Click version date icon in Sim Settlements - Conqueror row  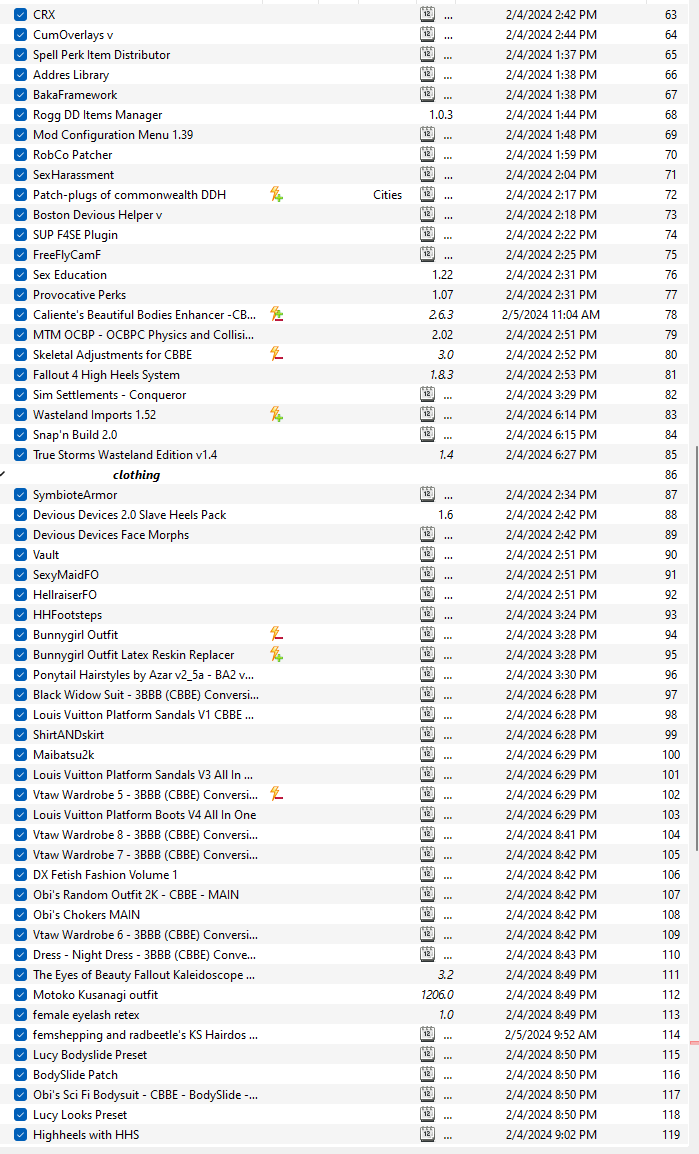click(427, 394)
